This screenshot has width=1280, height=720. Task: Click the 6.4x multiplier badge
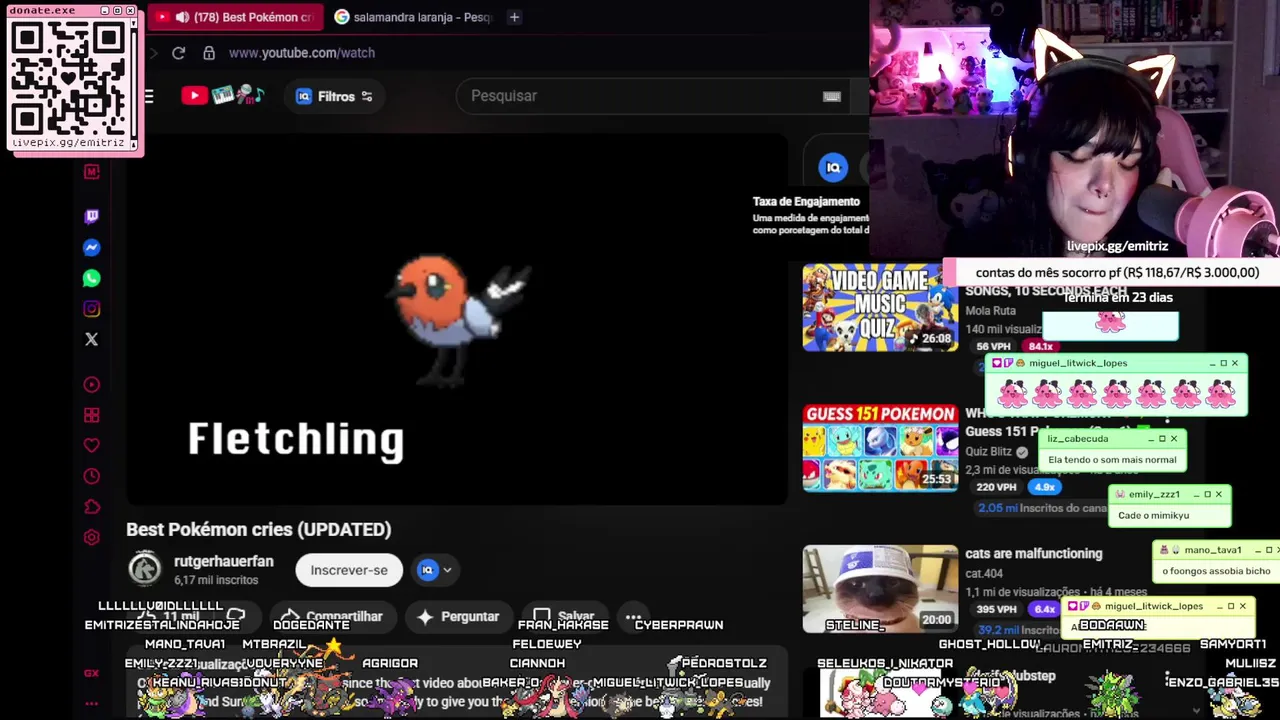[1044, 609]
